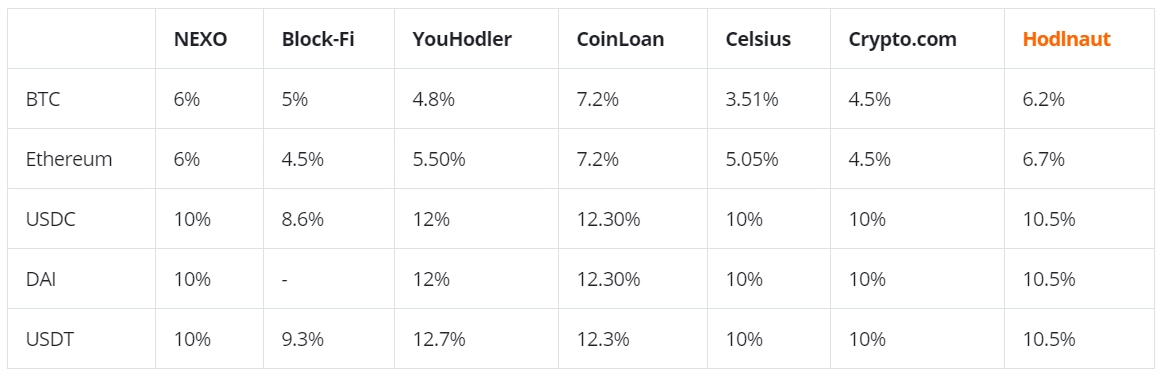This screenshot has width=1167, height=378.
Task: Click the Hodlnaut Ethereum rate 6.7%
Action: click(x=1043, y=158)
